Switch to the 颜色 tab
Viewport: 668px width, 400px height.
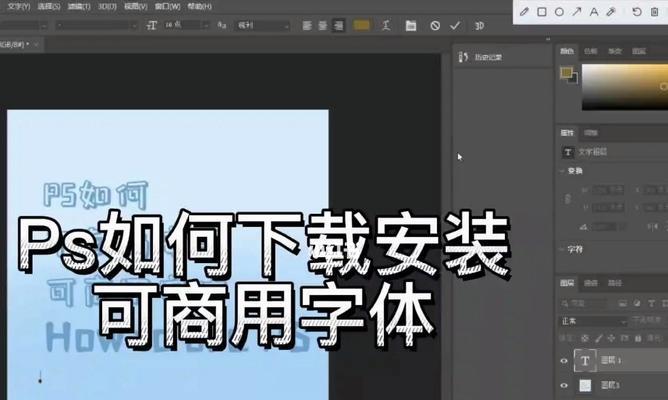tap(567, 51)
